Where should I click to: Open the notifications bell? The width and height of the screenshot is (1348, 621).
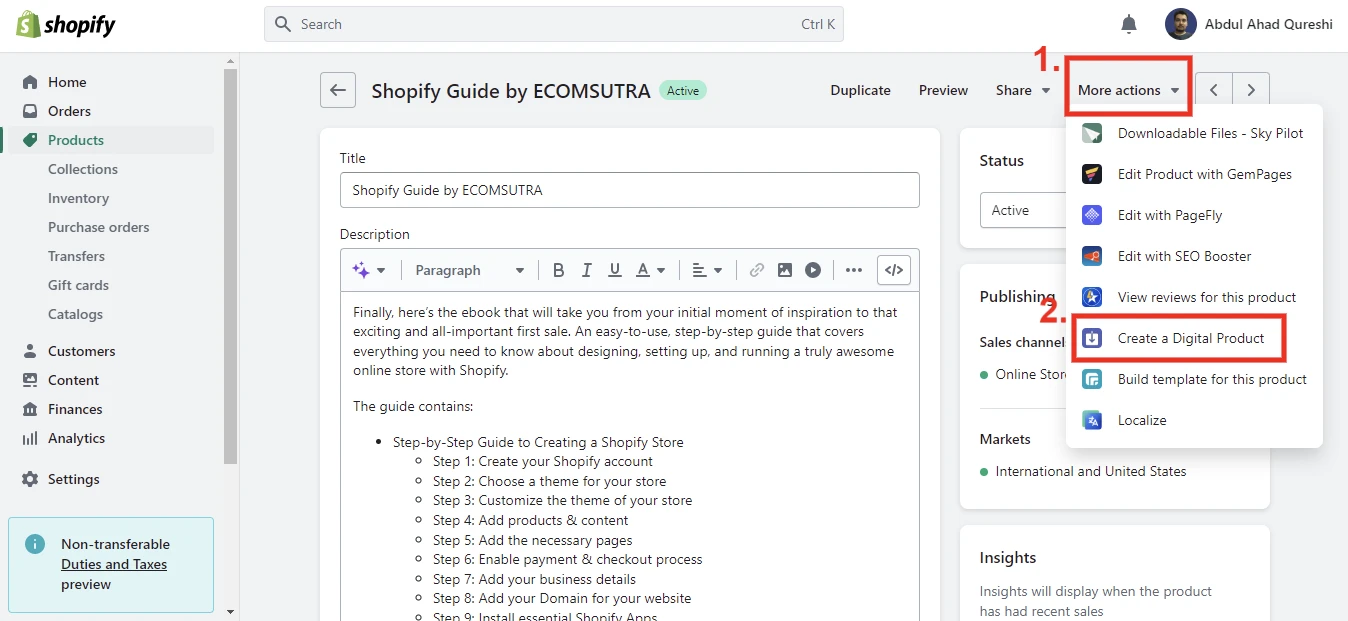click(x=1129, y=24)
